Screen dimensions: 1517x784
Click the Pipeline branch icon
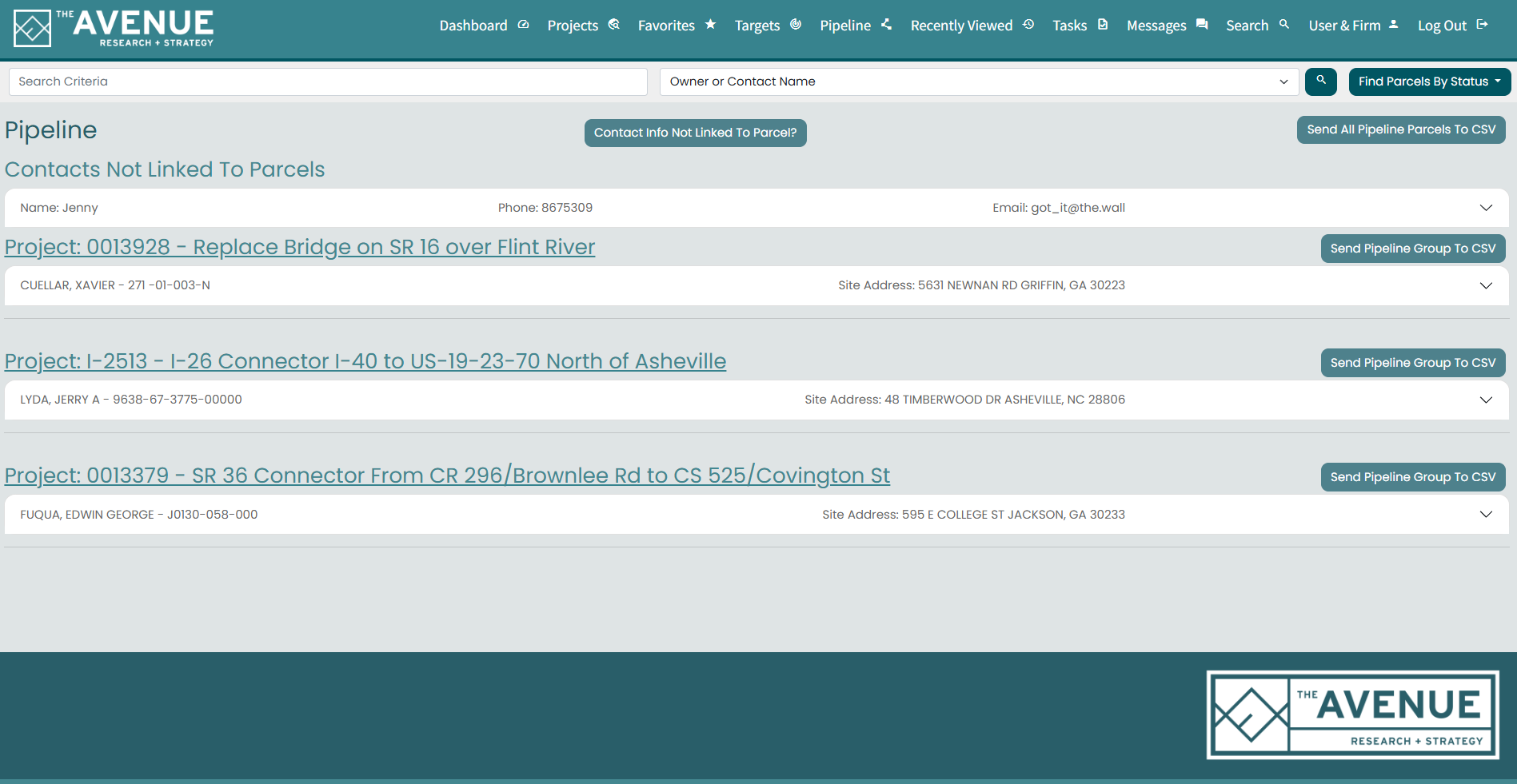(x=886, y=25)
